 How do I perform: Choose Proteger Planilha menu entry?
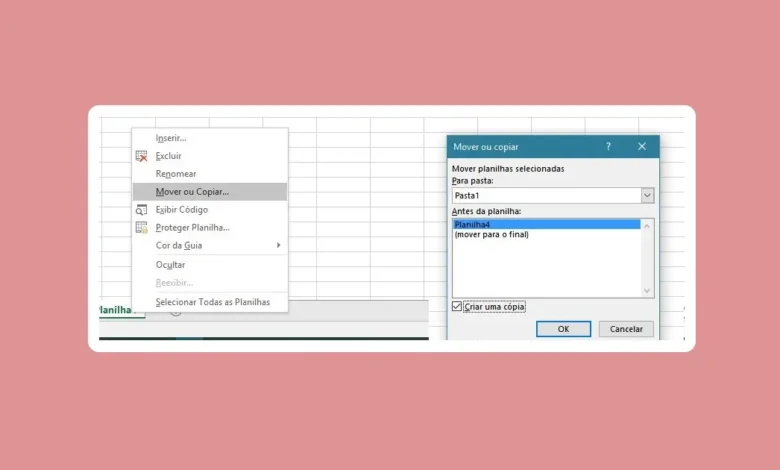210,227
